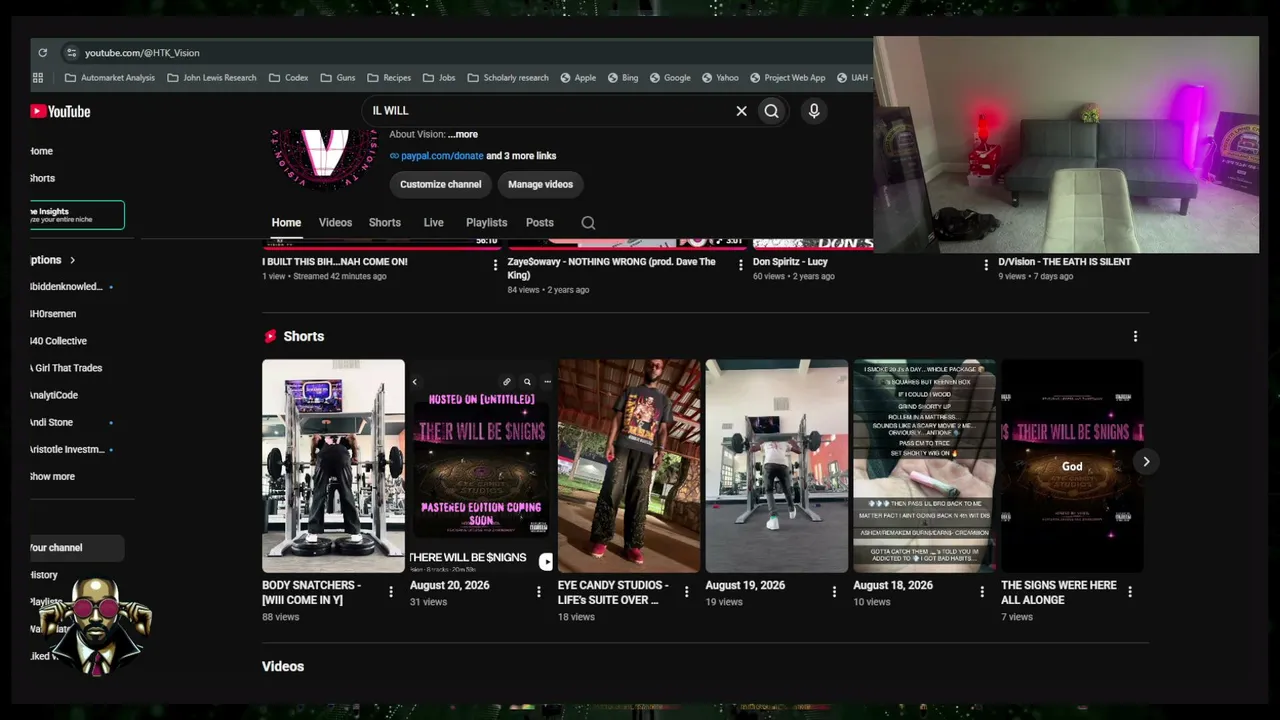
Task: Open options for THE SIGNS WERE HERE short
Action: point(1130,592)
